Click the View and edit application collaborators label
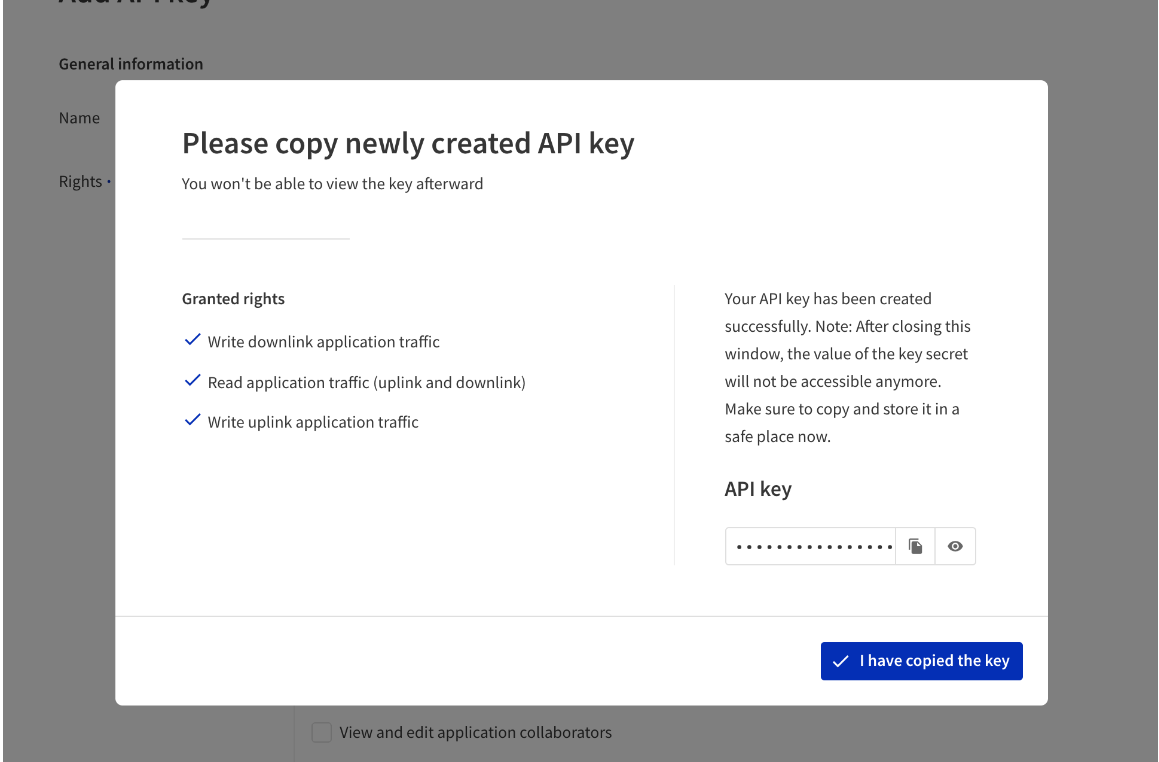This screenshot has height=762, width=1159. 475,732
